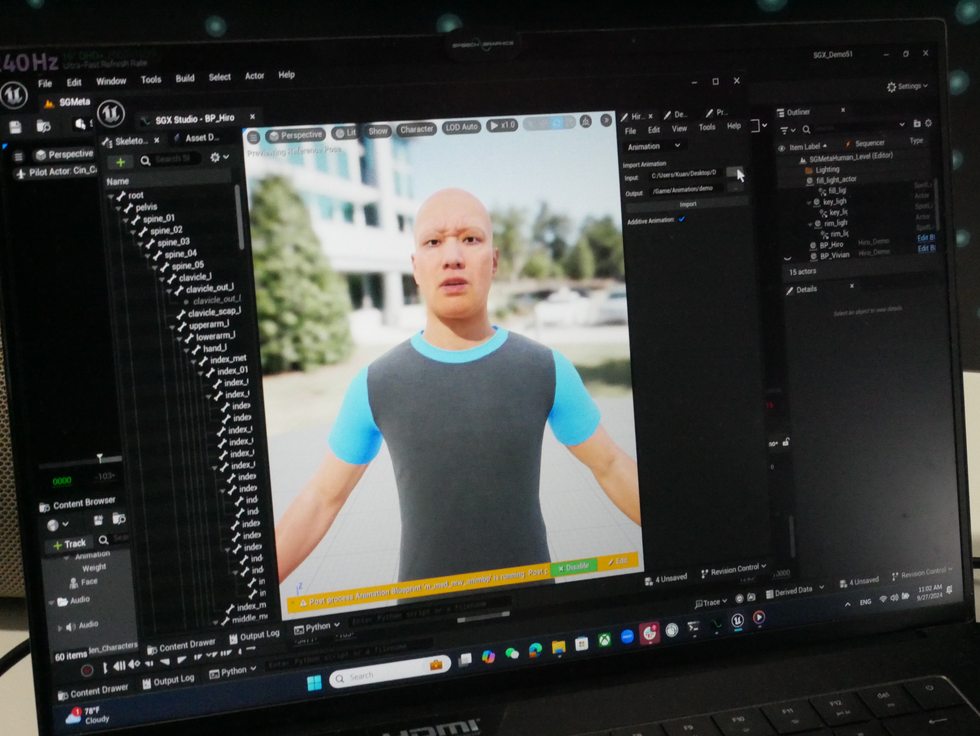Click Disable on the post process warning
The image size is (980, 736).
(x=574, y=567)
